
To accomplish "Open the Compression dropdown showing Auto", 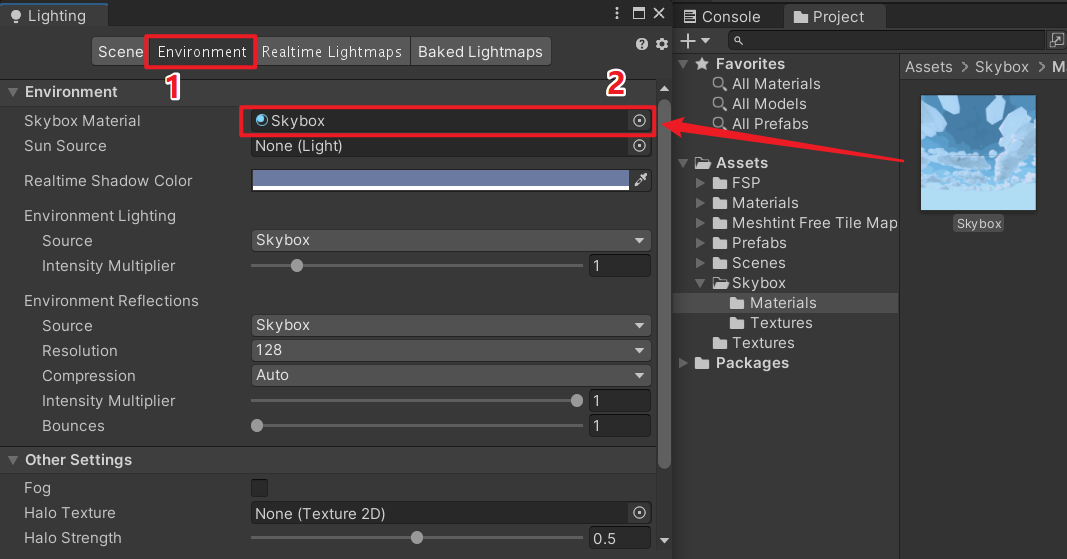I will tap(450, 375).
